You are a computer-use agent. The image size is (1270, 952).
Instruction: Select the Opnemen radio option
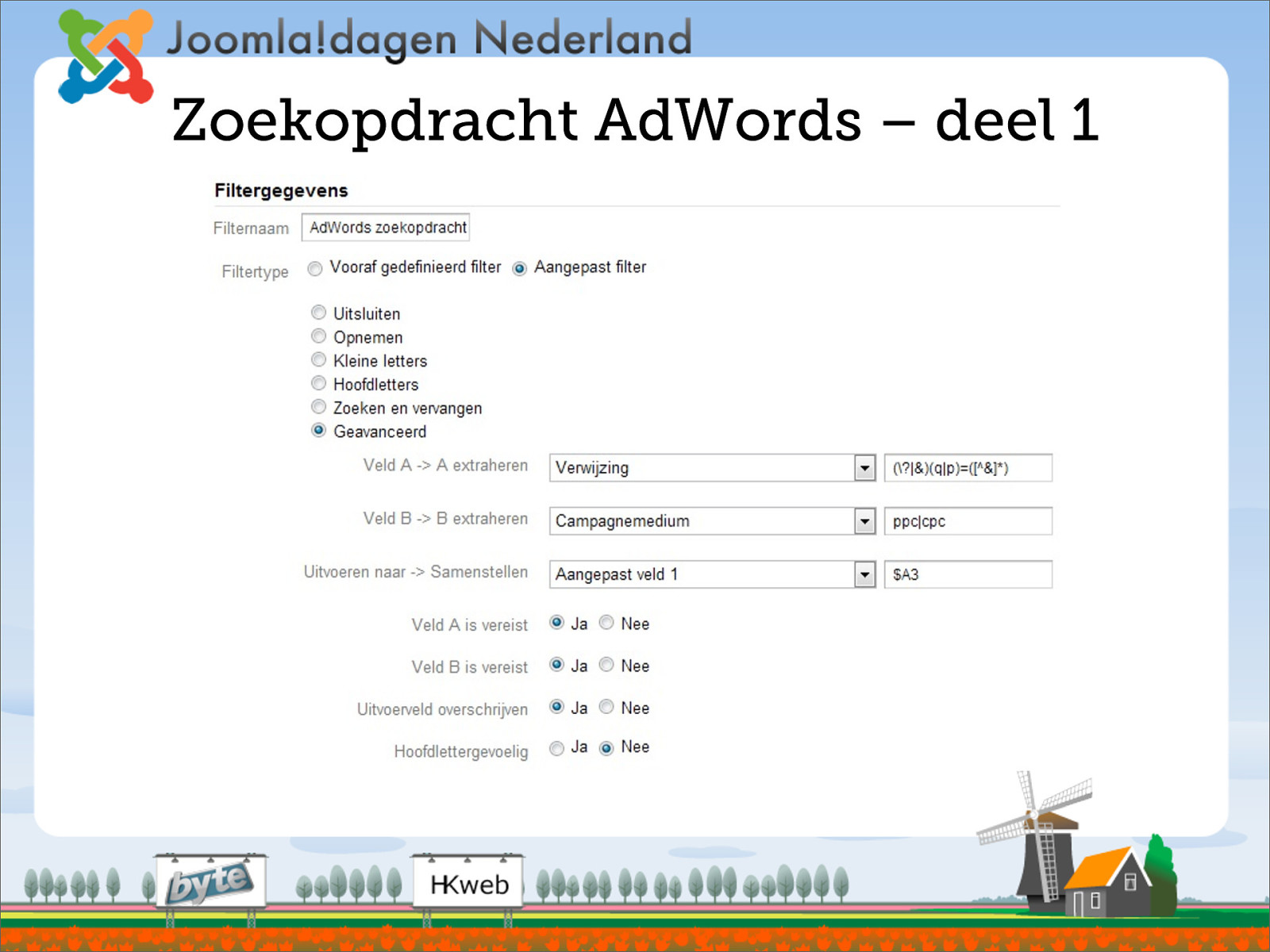point(318,336)
